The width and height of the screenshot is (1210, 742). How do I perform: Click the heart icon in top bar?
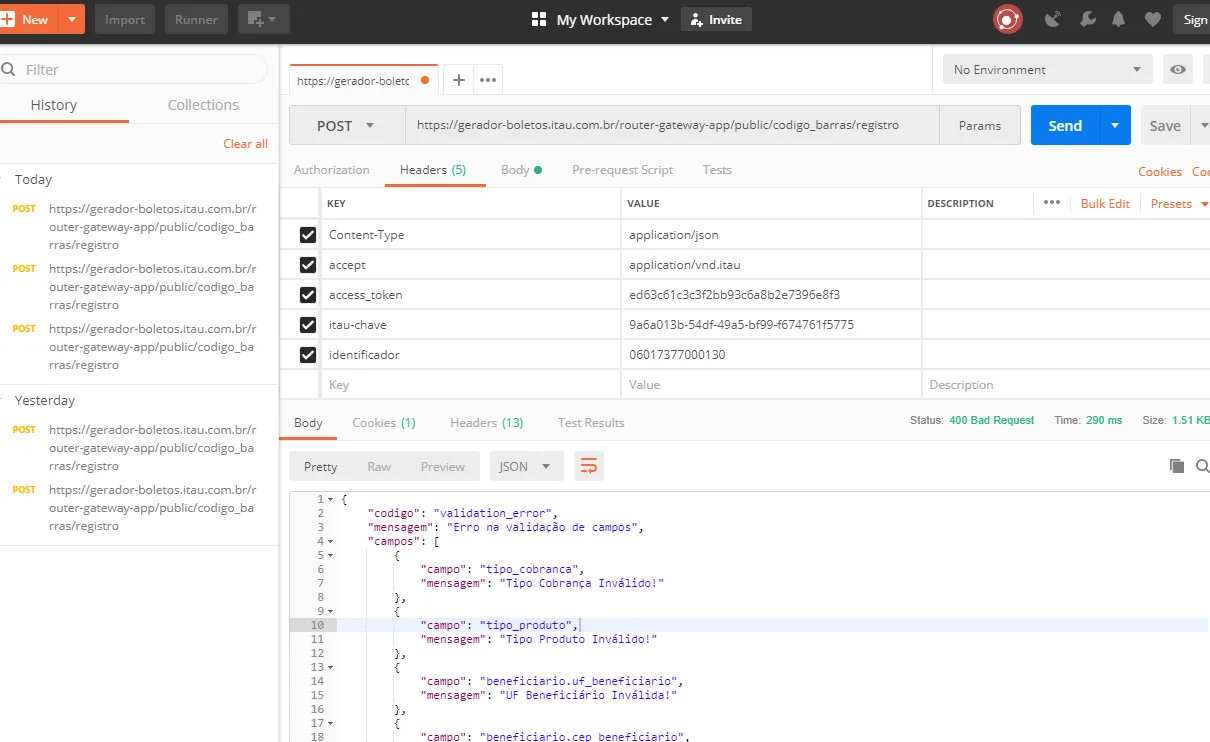pyautogui.click(x=1153, y=19)
